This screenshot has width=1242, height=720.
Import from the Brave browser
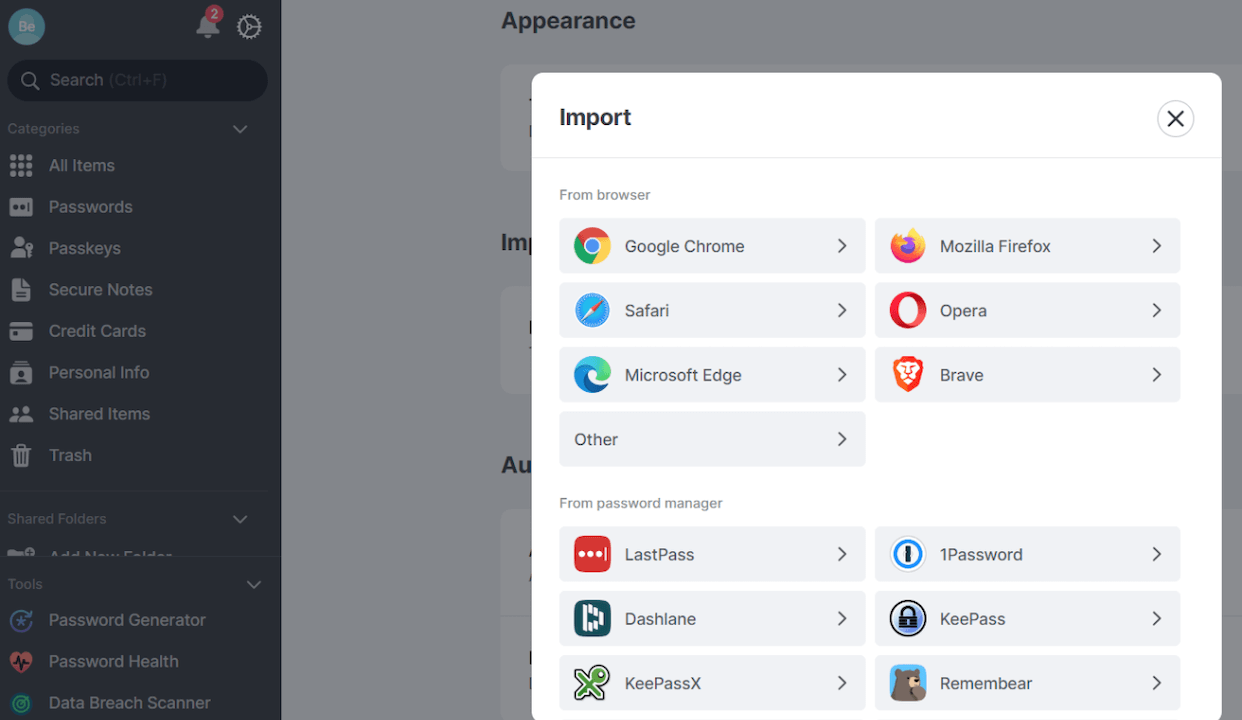click(x=1027, y=374)
